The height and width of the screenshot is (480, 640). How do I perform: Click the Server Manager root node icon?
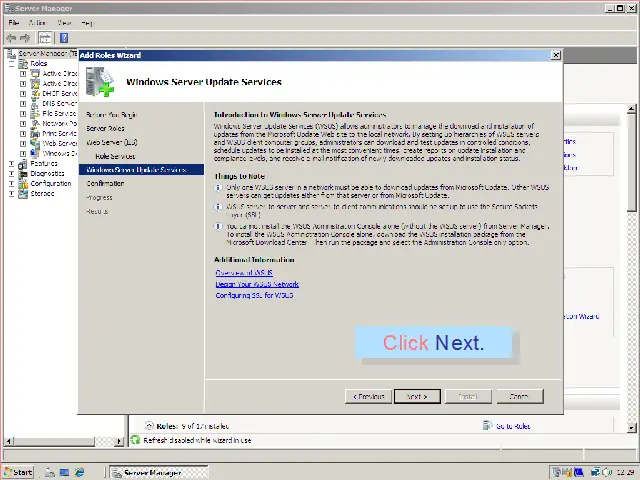[x=11, y=54]
